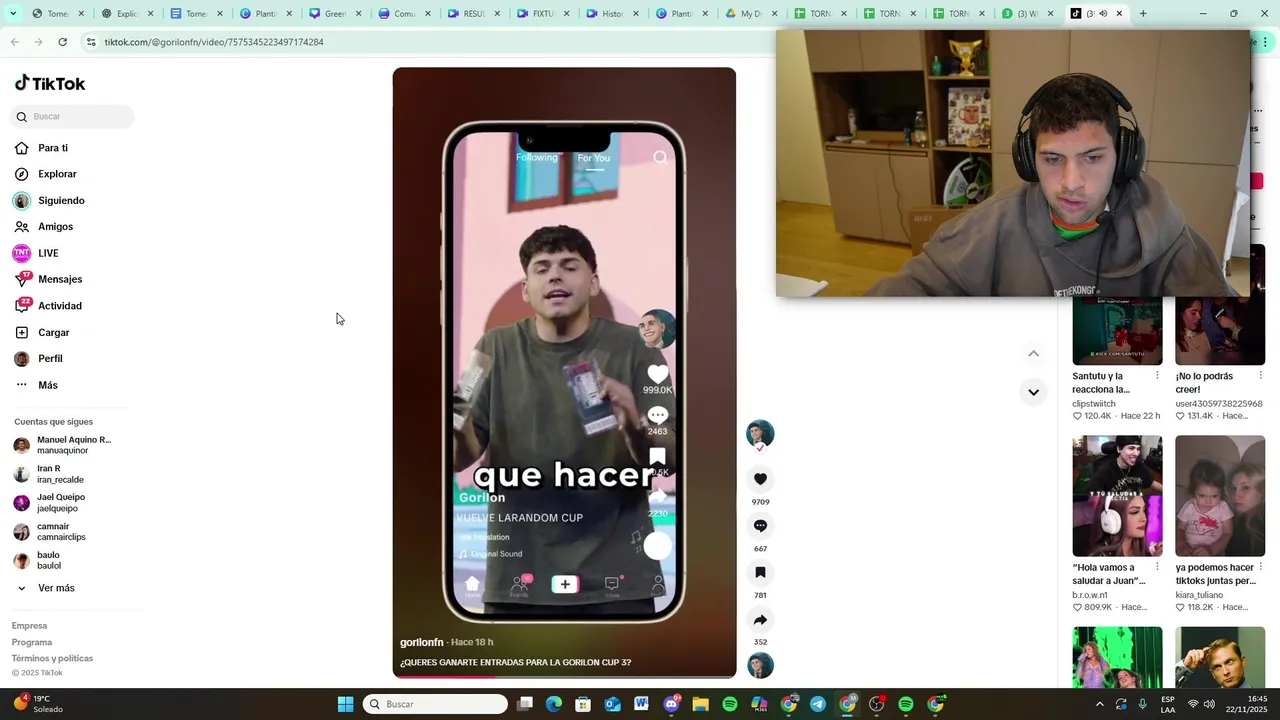Screen dimensions: 1280x720
Task: Switch to the "Green" browser tab
Action: coord(335,14)
